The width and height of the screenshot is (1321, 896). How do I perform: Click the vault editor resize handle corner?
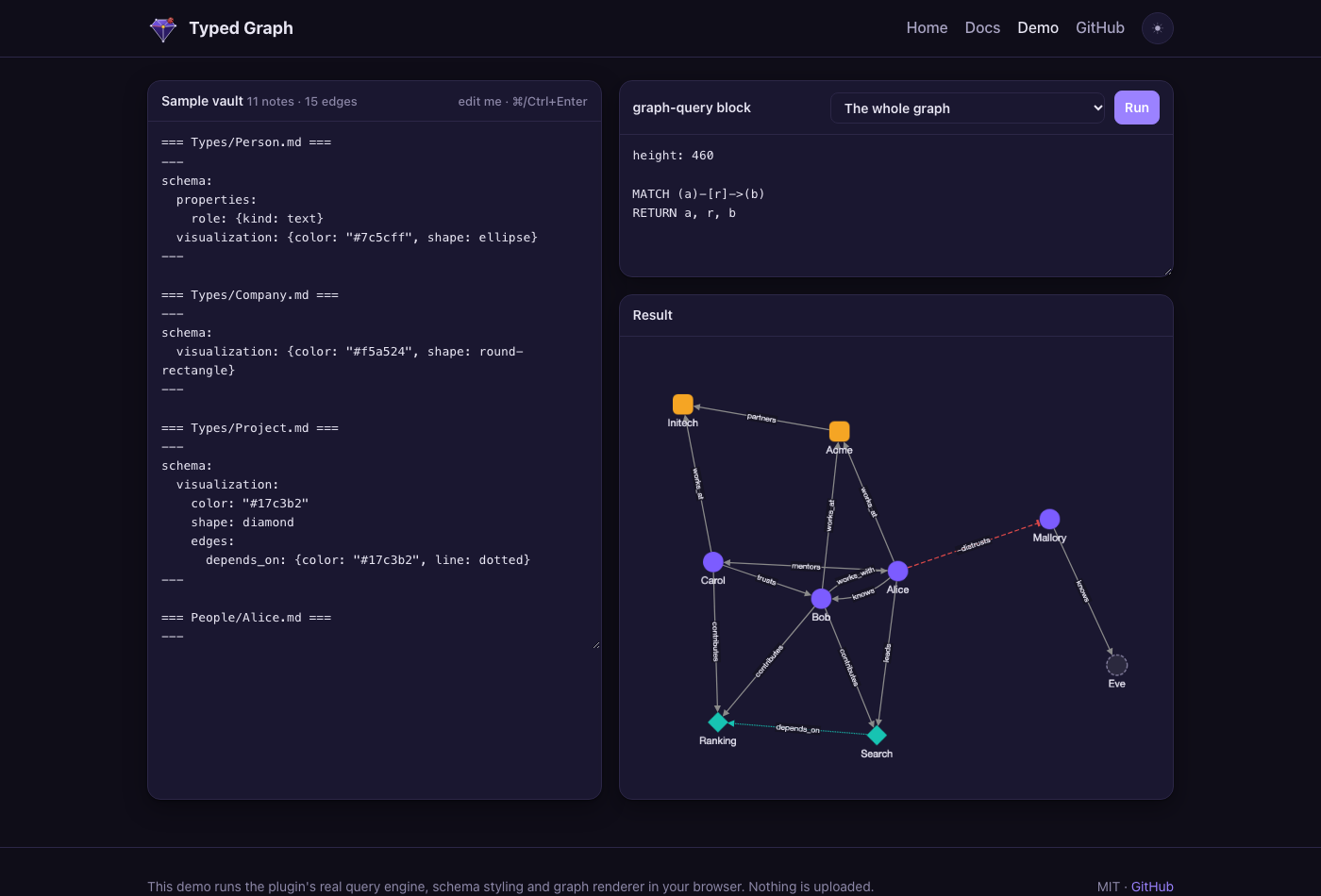[595, 644]
